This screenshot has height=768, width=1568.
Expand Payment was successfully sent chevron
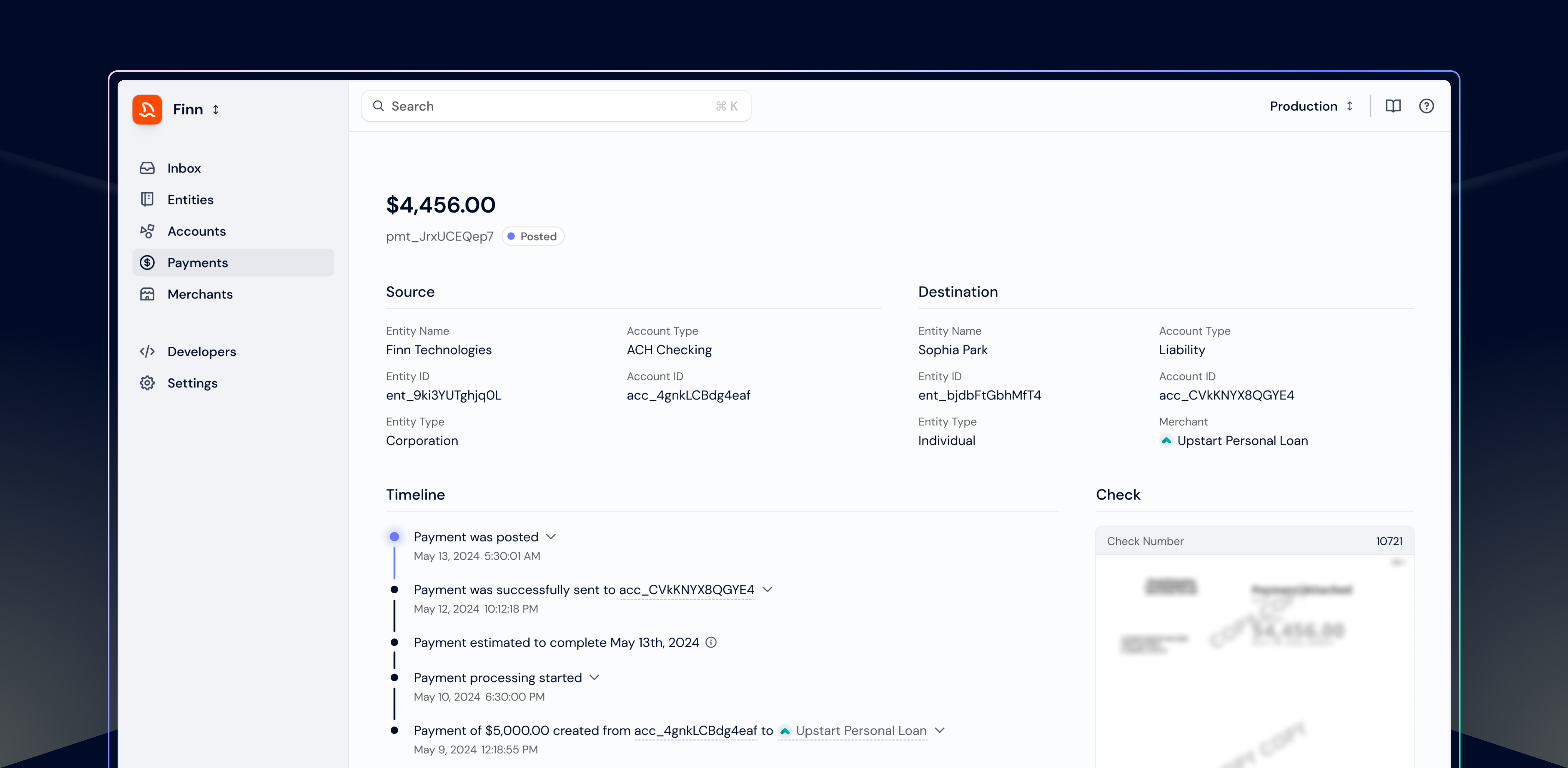click(x=768, y=590)
